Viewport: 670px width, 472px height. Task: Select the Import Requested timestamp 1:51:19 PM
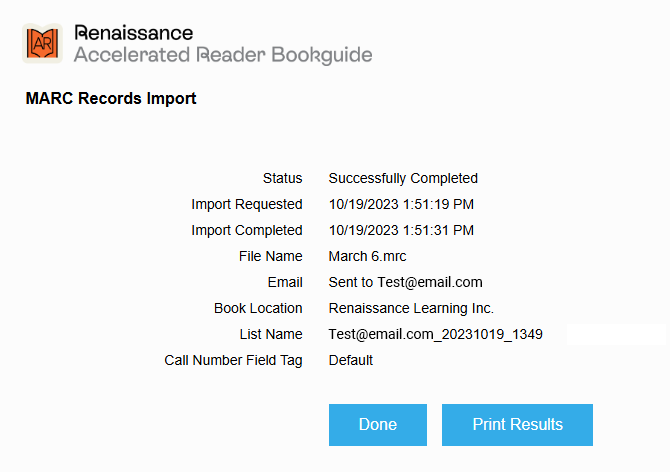[401, 204]
